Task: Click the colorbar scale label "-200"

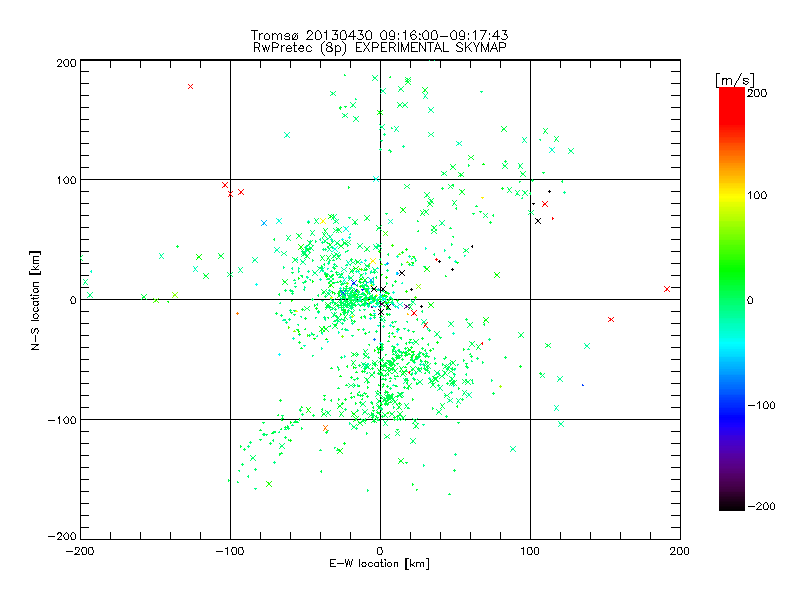Action: pos(761,507)
